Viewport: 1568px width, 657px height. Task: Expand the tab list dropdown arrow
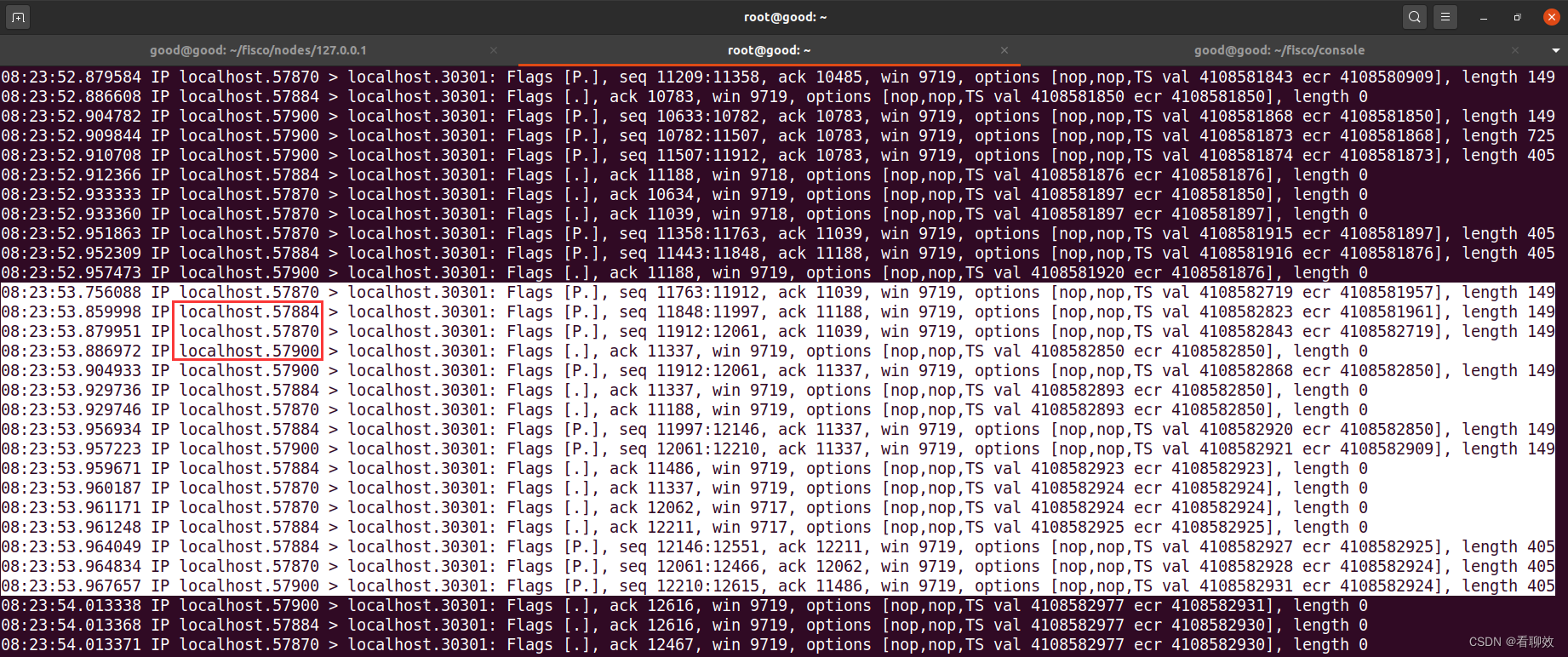click(1556, 50)
